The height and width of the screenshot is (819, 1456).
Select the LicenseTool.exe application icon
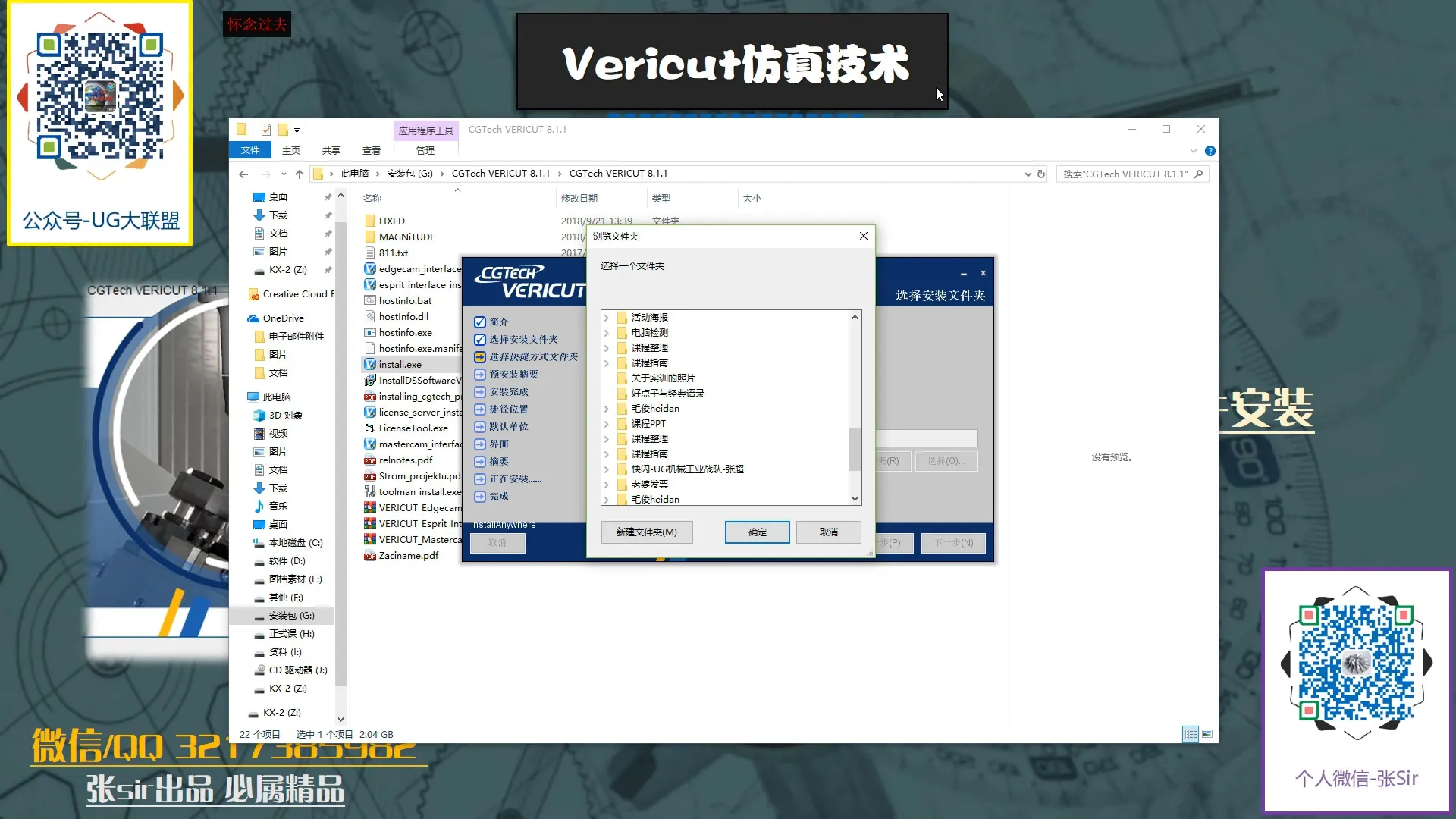click(371, 428)
